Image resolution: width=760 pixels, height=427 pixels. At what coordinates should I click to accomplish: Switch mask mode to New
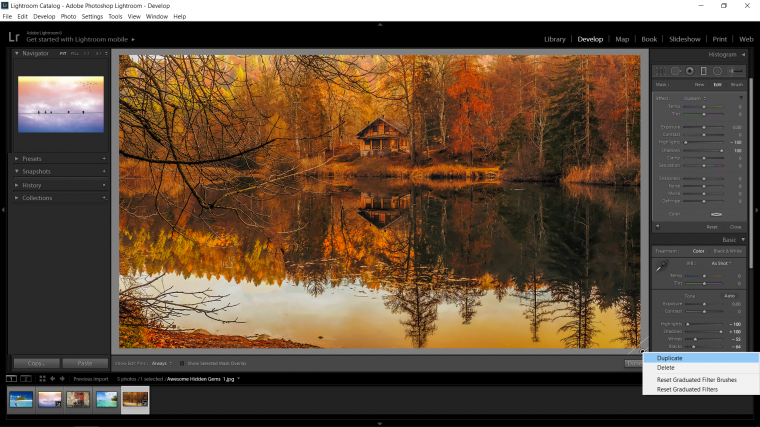tap(699, 85)
